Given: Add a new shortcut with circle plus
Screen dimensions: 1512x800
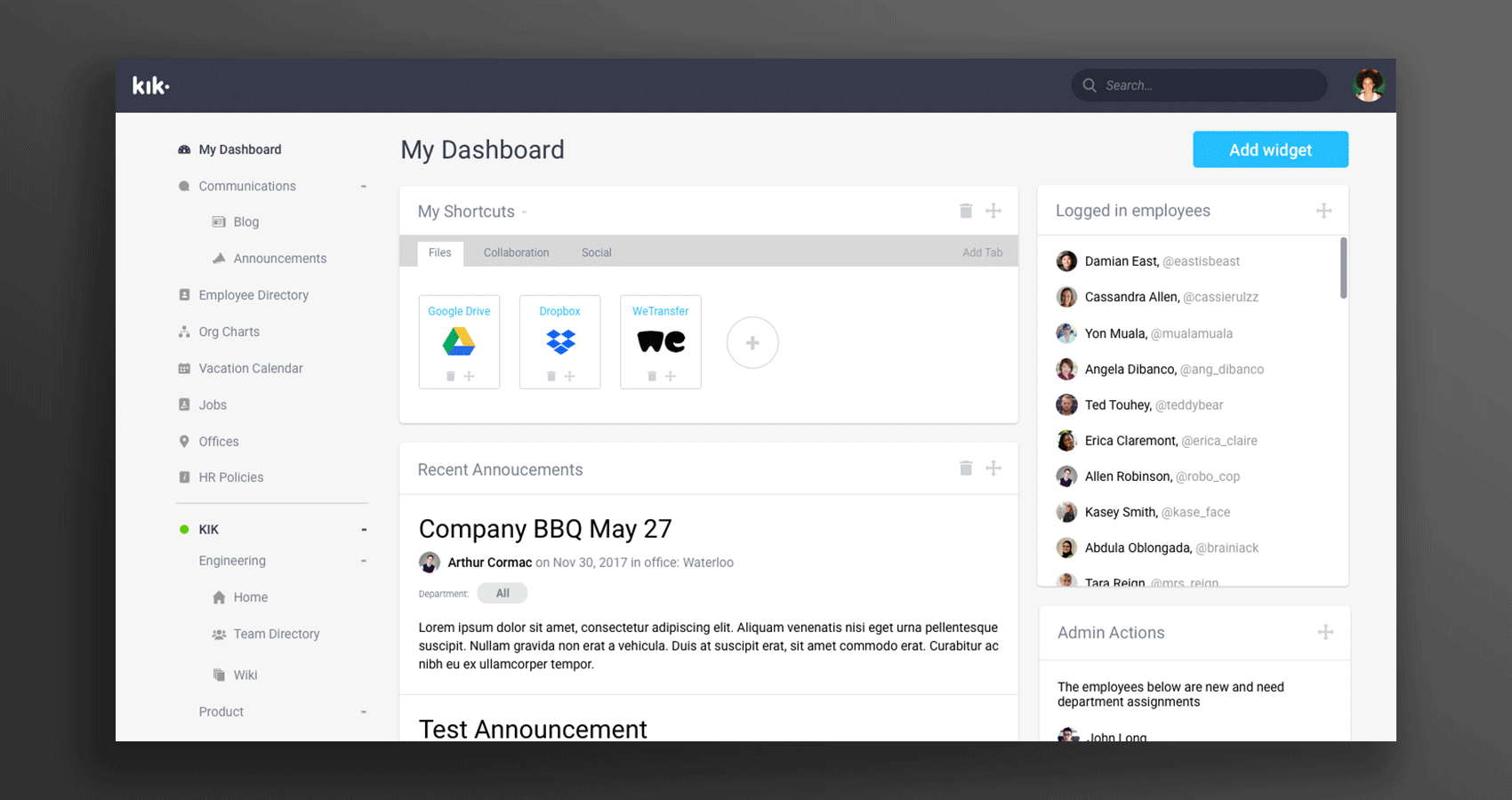Looking at the screenshot, I should tap(752, 342).
